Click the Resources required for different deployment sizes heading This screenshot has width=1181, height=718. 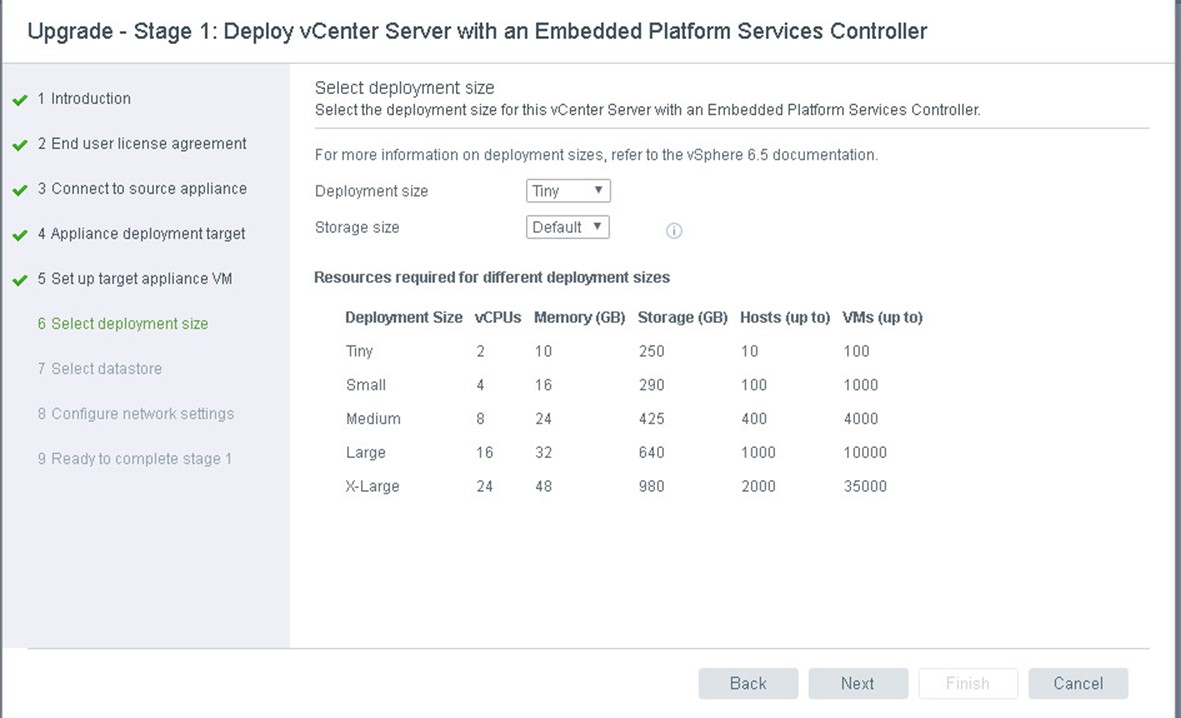[492, 278]
